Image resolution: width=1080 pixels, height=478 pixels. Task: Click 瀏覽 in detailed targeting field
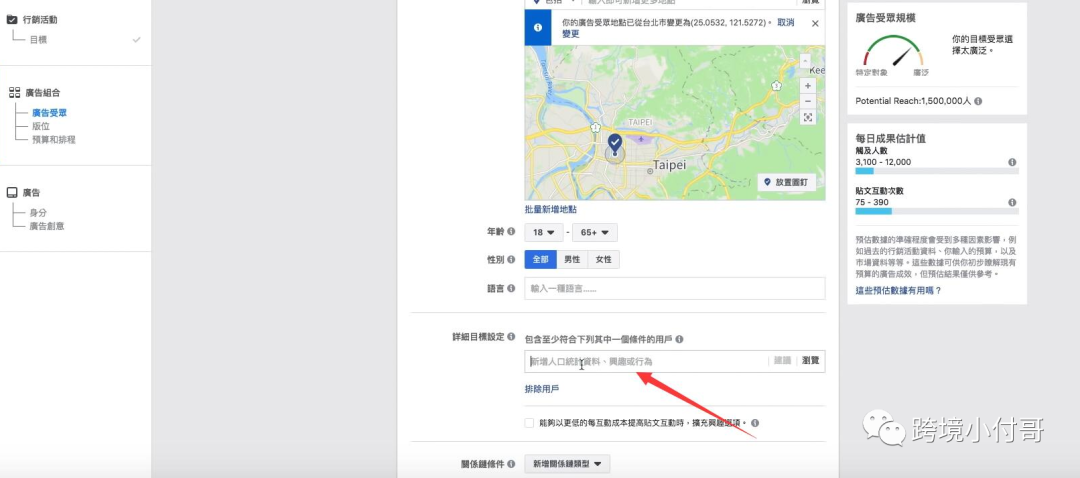pos(811,360)
